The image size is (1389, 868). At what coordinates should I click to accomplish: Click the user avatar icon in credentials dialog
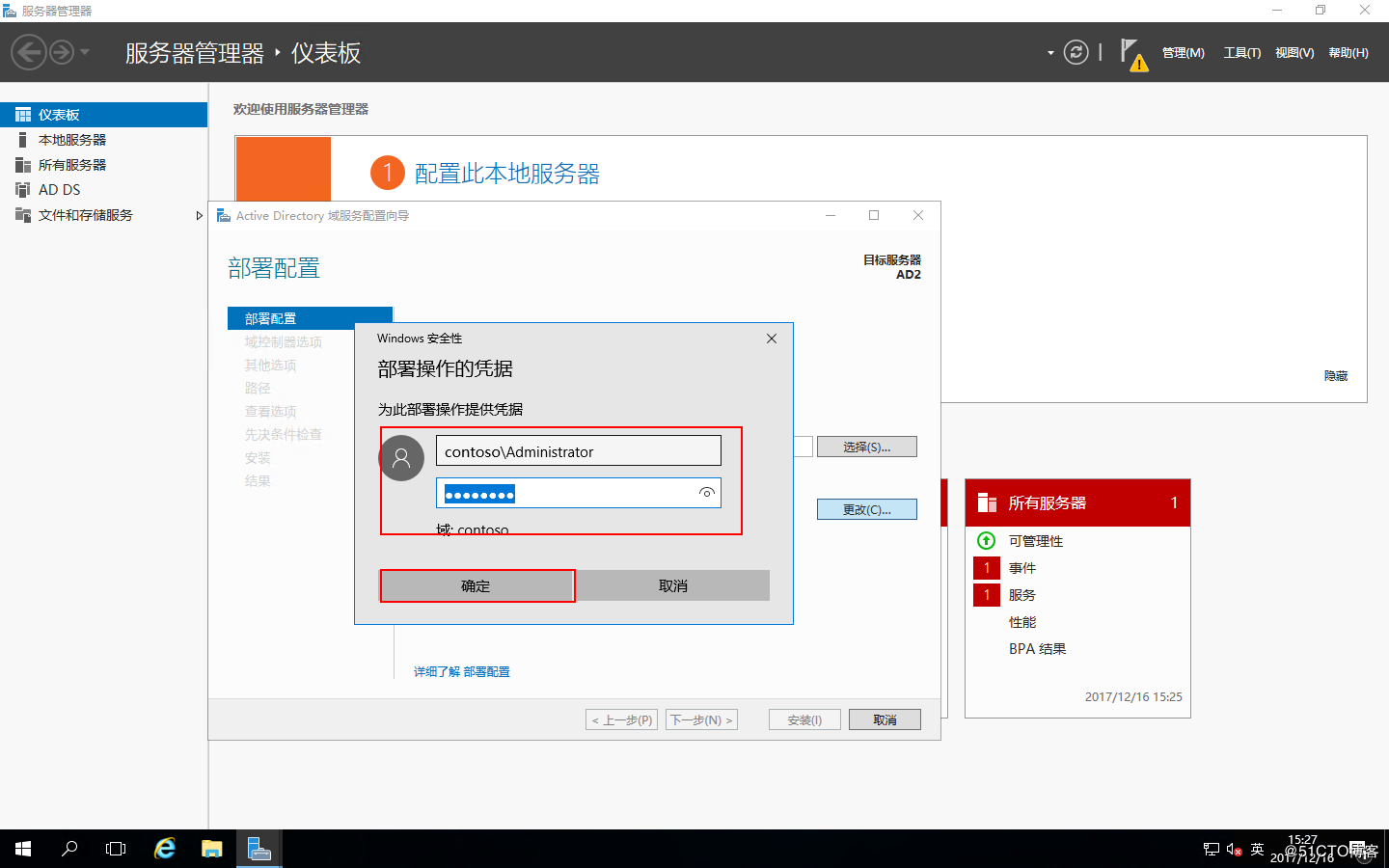tap(402, 458)
